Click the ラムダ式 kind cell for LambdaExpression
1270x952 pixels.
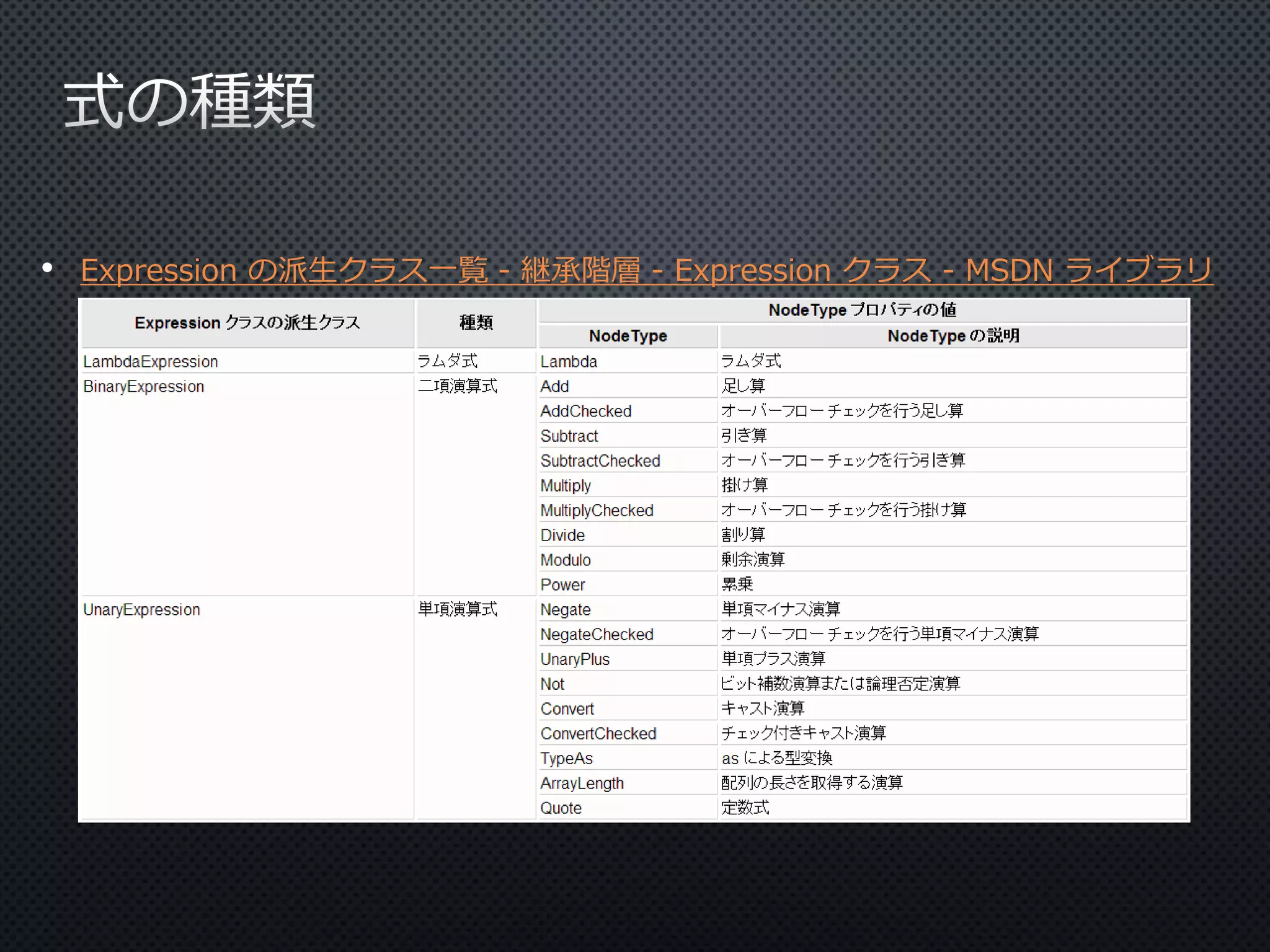coord(476,361)
